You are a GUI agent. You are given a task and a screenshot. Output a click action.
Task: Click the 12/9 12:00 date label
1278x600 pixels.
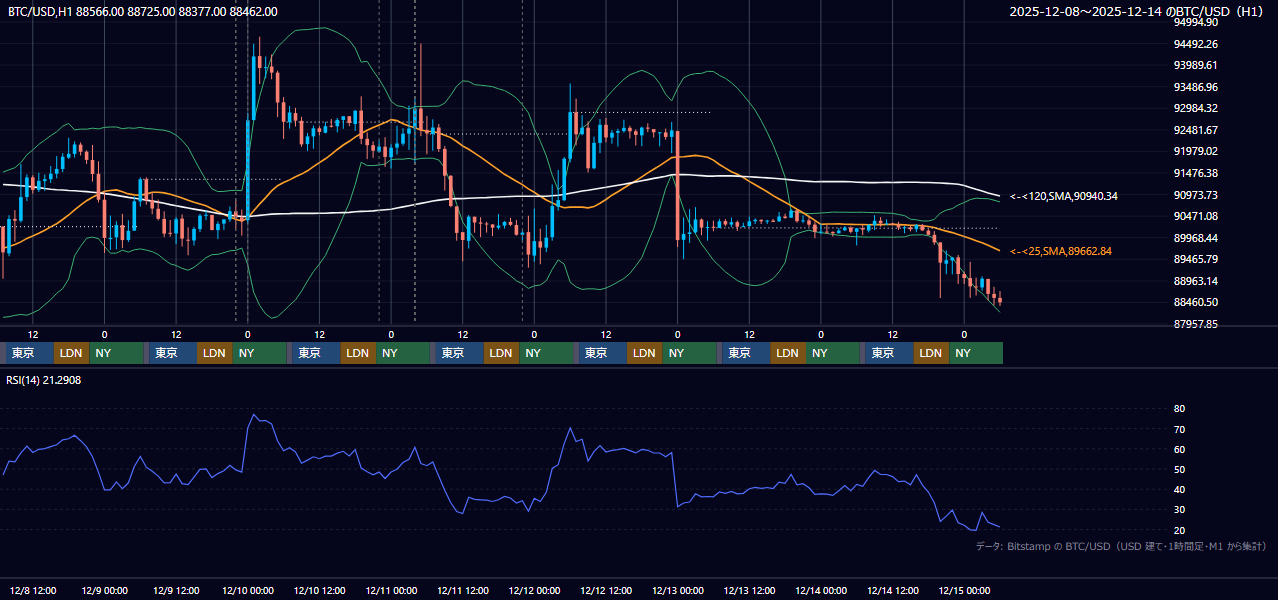coord(176,590)
